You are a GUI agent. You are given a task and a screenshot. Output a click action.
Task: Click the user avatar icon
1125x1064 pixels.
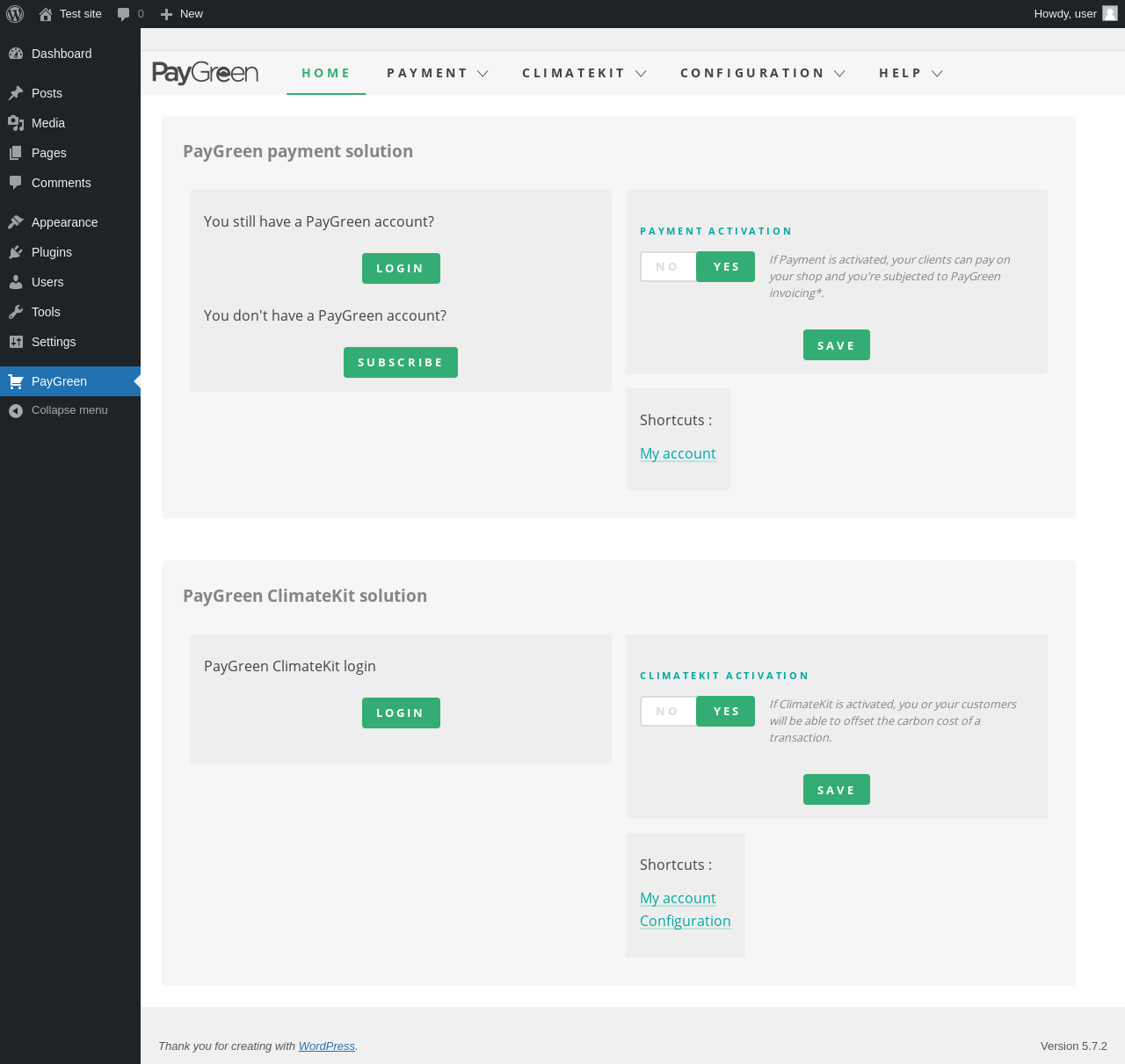click(1110, 13)
